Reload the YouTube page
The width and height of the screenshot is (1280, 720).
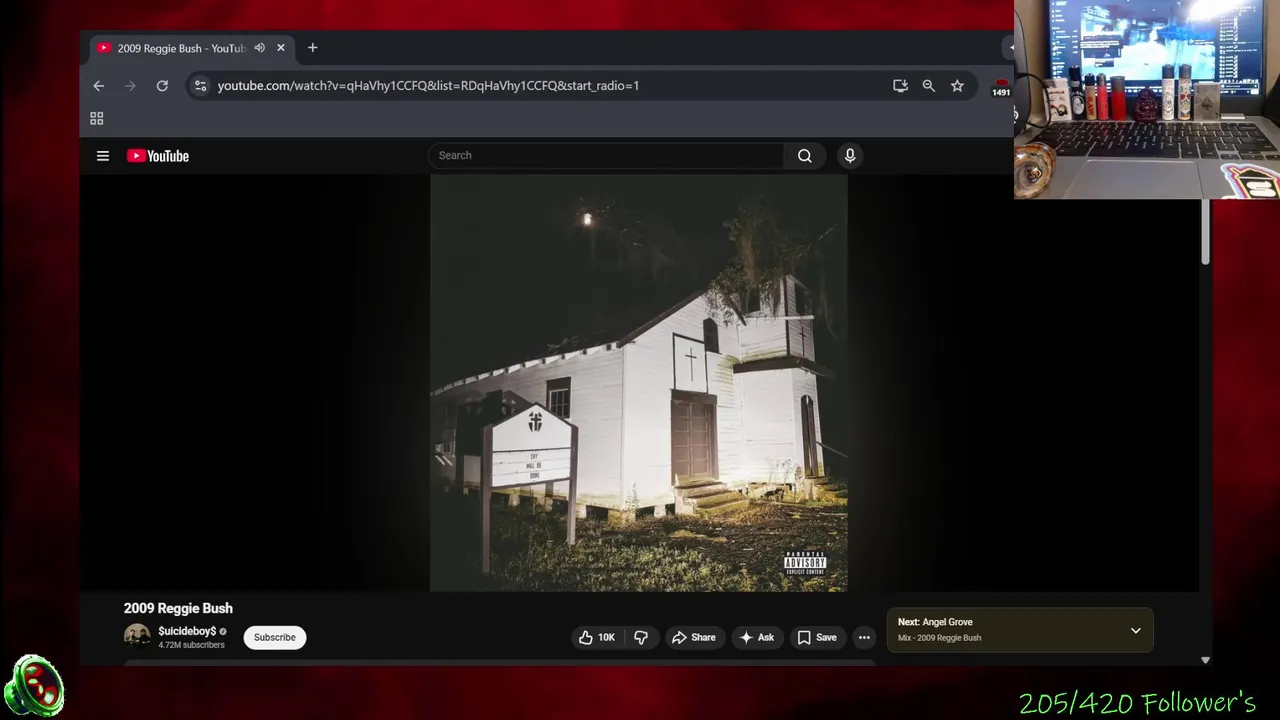pos(162,86)
